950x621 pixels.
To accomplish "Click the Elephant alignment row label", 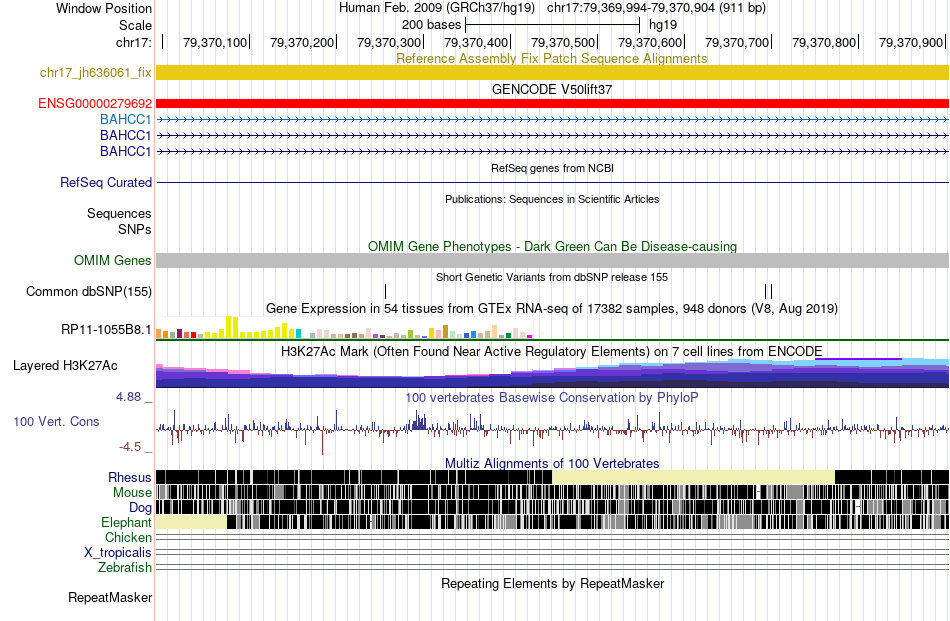I will (x=126, y=522).
